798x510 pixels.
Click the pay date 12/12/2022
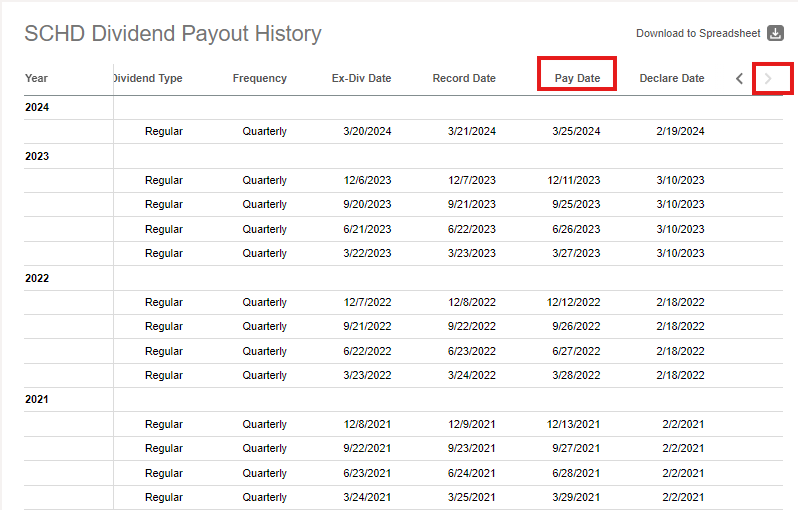574,302
